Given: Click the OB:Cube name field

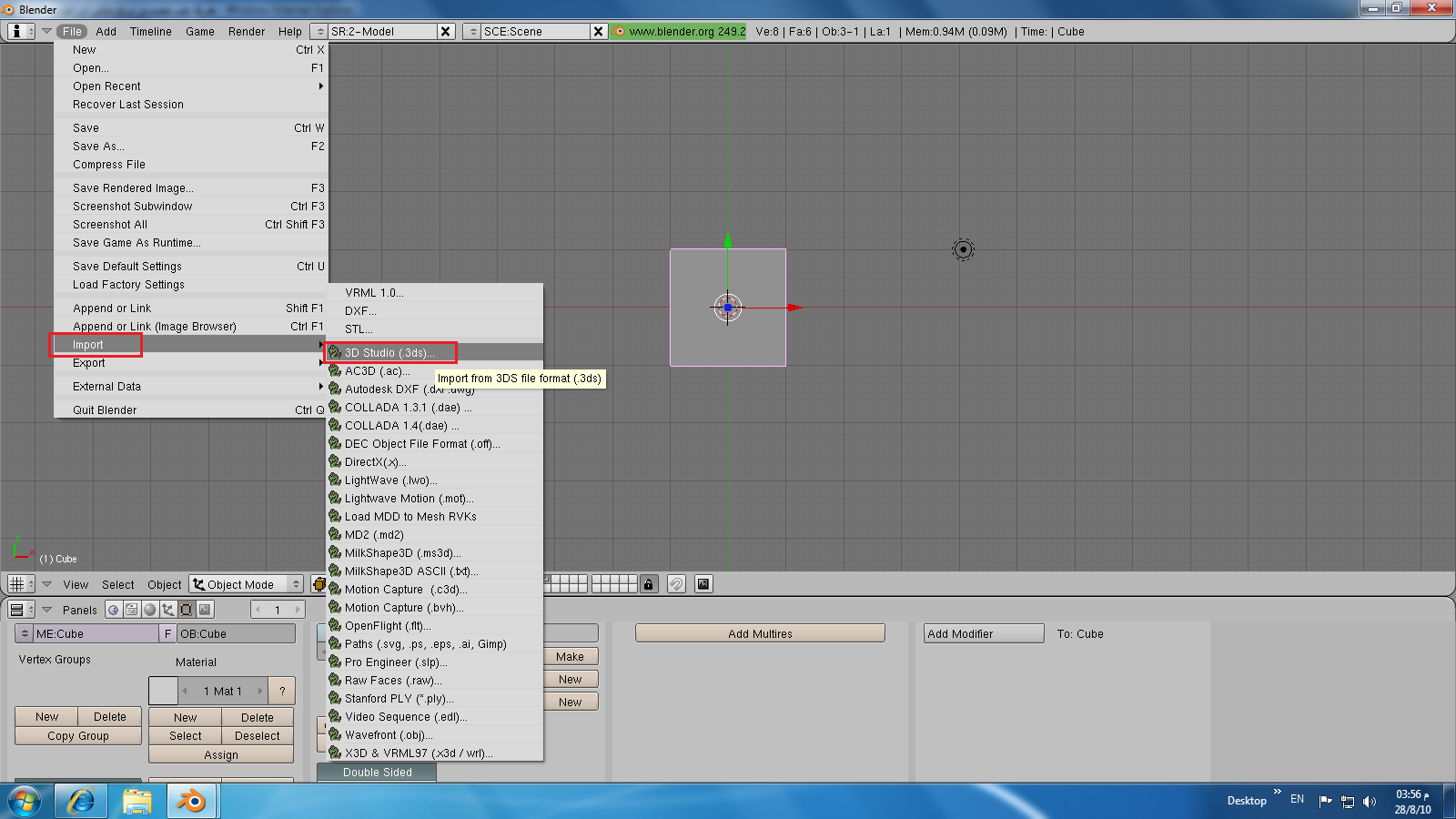Looking at the screenshot, I should point(237,633).
